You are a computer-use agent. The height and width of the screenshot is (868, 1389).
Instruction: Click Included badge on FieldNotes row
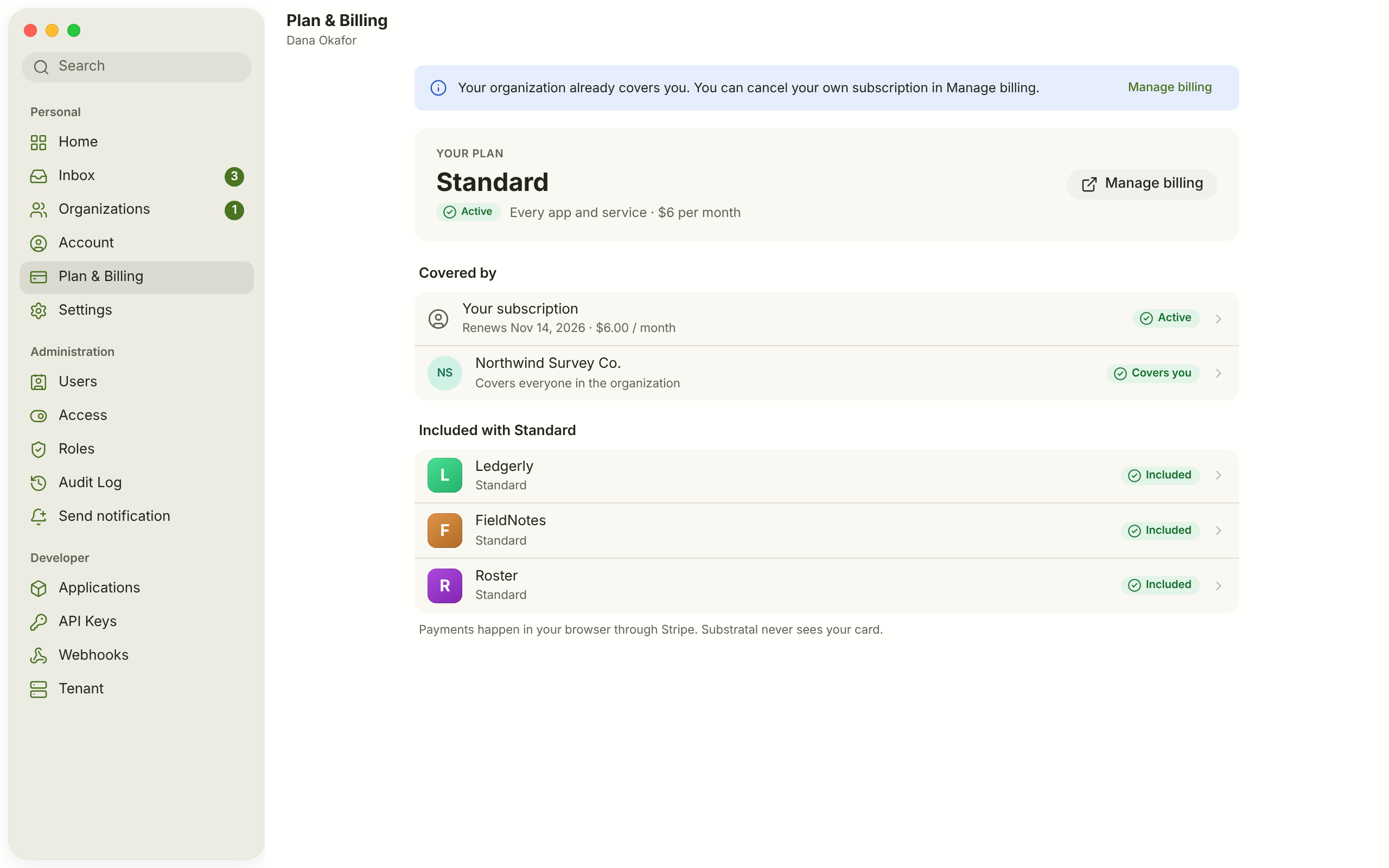1160,531
